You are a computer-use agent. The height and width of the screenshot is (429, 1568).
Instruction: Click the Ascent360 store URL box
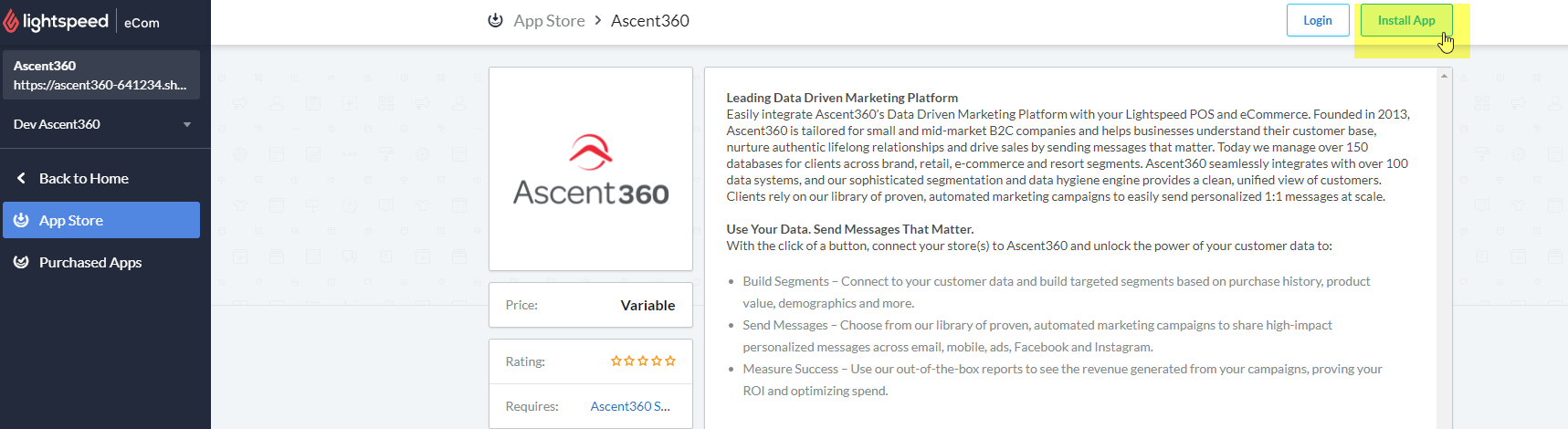100,75
